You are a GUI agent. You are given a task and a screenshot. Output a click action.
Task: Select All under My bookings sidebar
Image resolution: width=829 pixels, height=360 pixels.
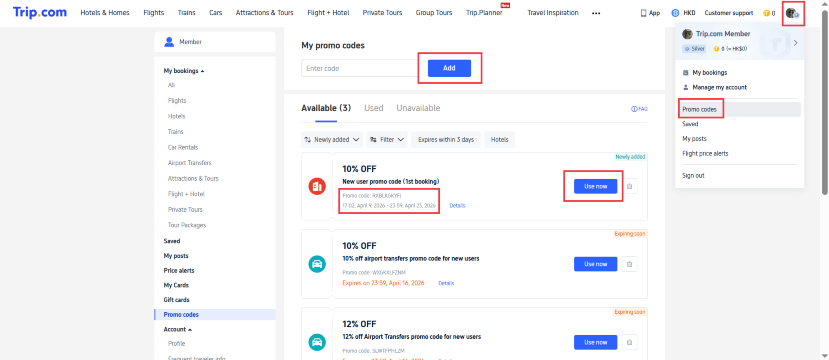[x=171, y=85]
